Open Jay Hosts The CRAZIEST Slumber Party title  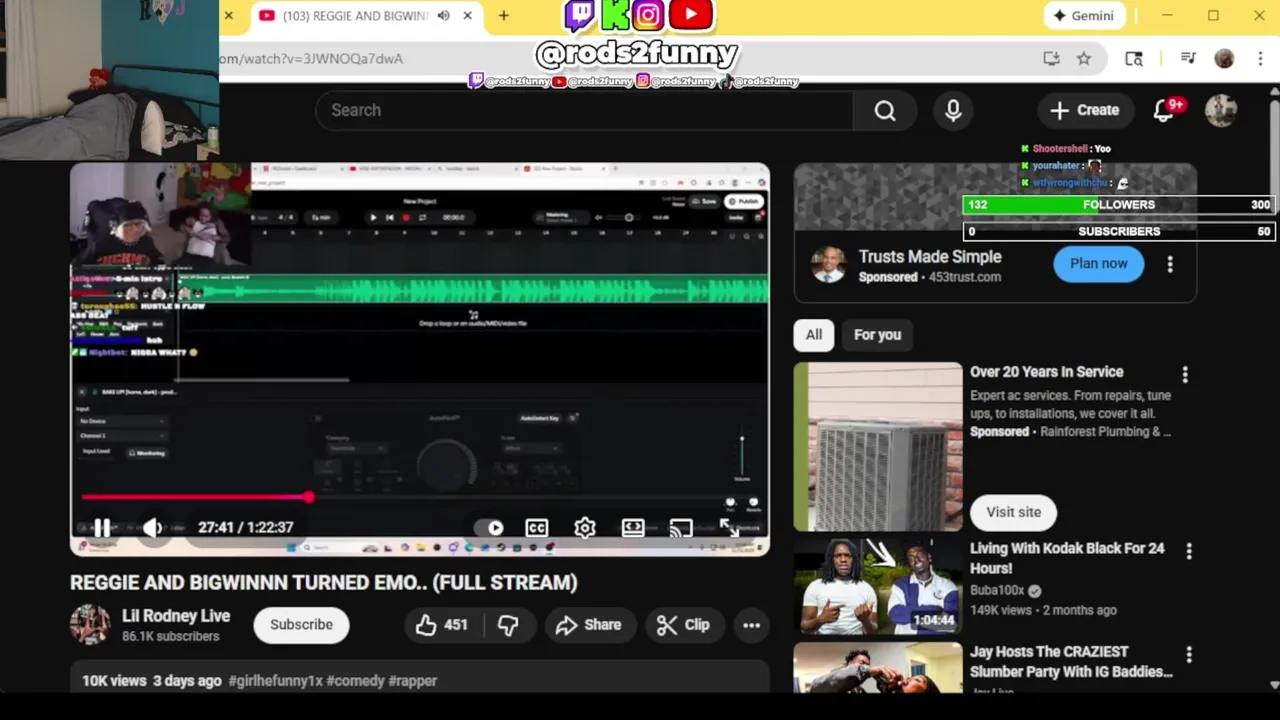(1071, 662)
